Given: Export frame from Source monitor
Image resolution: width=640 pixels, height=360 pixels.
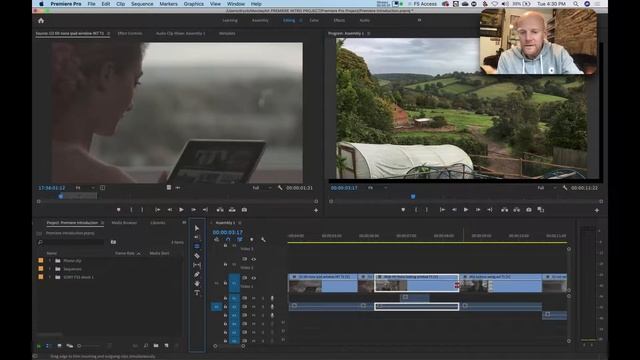Looking at the screenshot, I should 244,210.
